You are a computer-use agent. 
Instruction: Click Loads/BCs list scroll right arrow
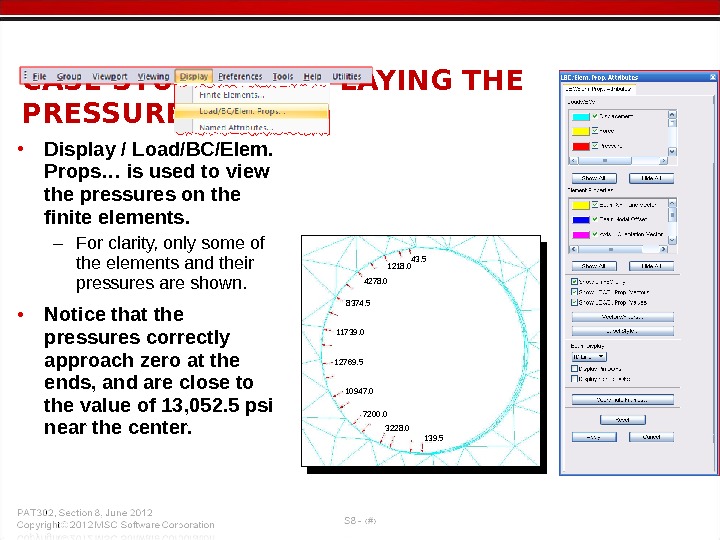663,161
